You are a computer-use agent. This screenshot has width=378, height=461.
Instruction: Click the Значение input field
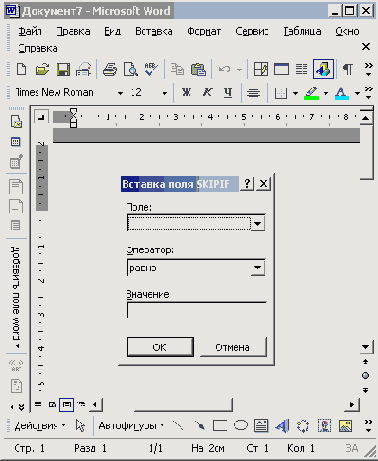click(x=197, y=310)
